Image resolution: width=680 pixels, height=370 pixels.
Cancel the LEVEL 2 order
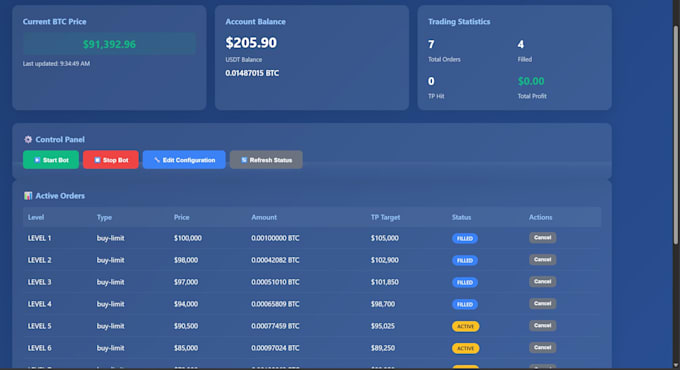(542, 260)
